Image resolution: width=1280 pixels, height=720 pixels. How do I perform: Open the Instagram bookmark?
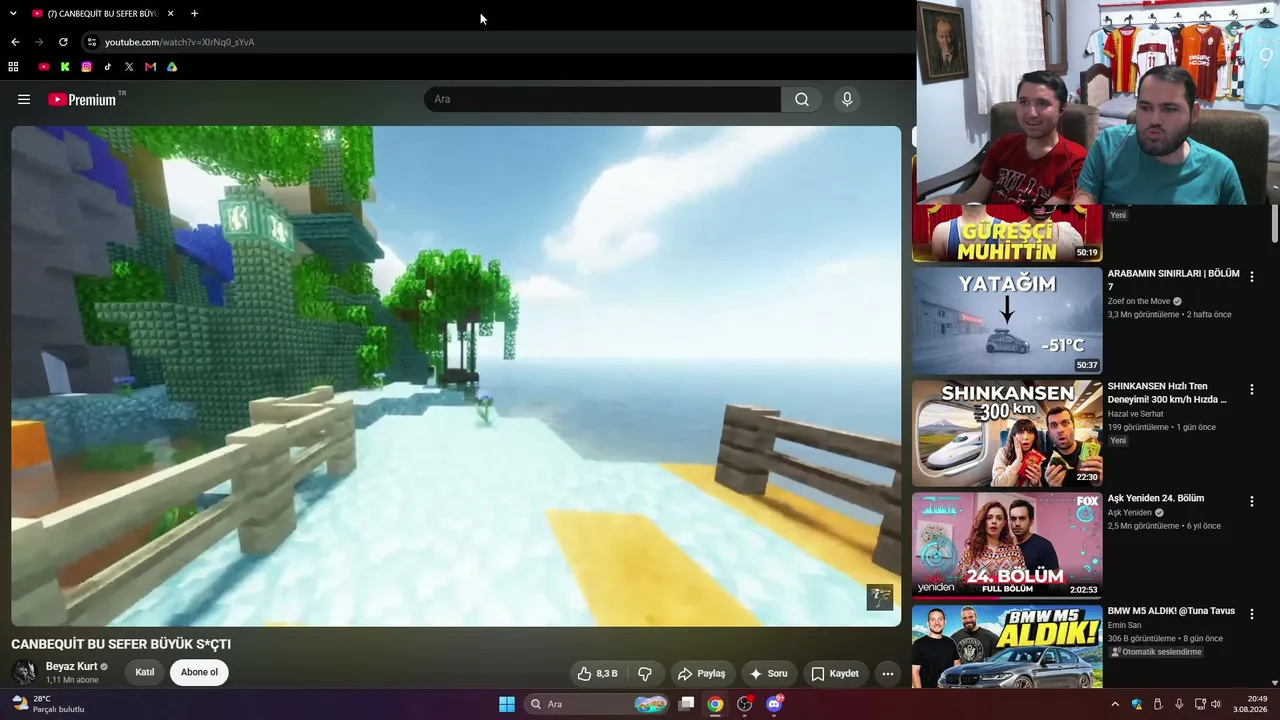(x=87, y=67)
